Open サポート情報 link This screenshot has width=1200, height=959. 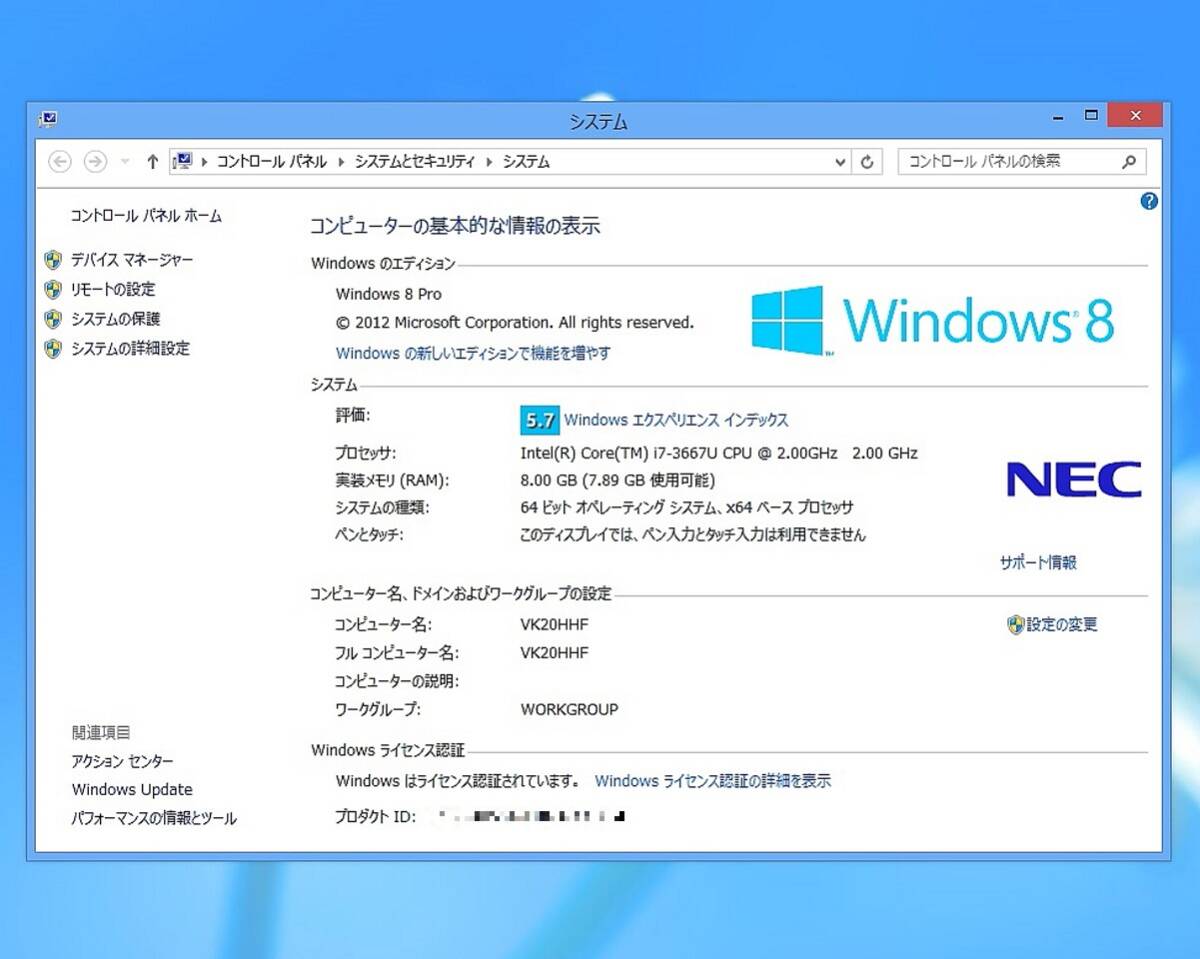pyautogui.click(x=1038, y=563)
